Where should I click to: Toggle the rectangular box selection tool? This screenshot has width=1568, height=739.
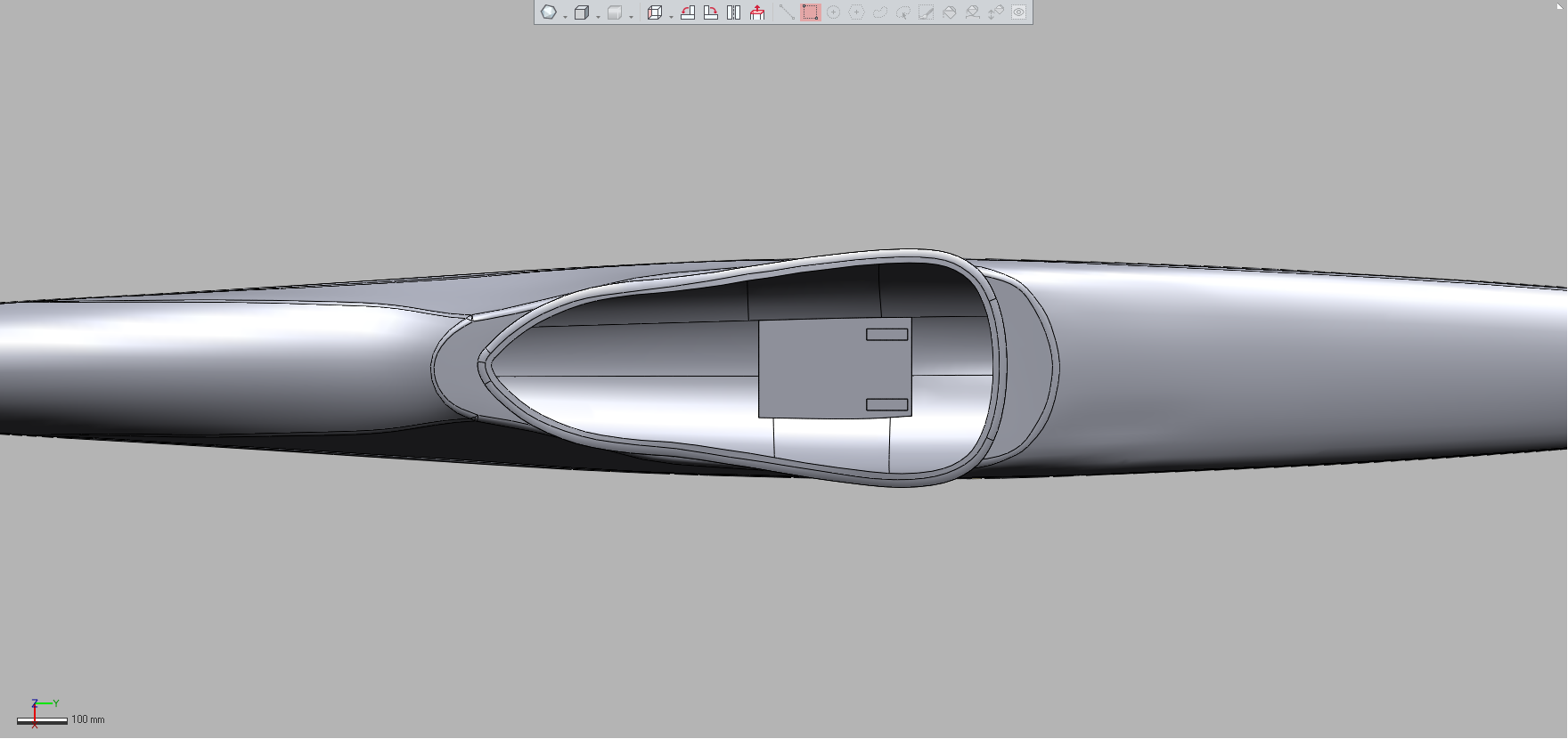810,12
